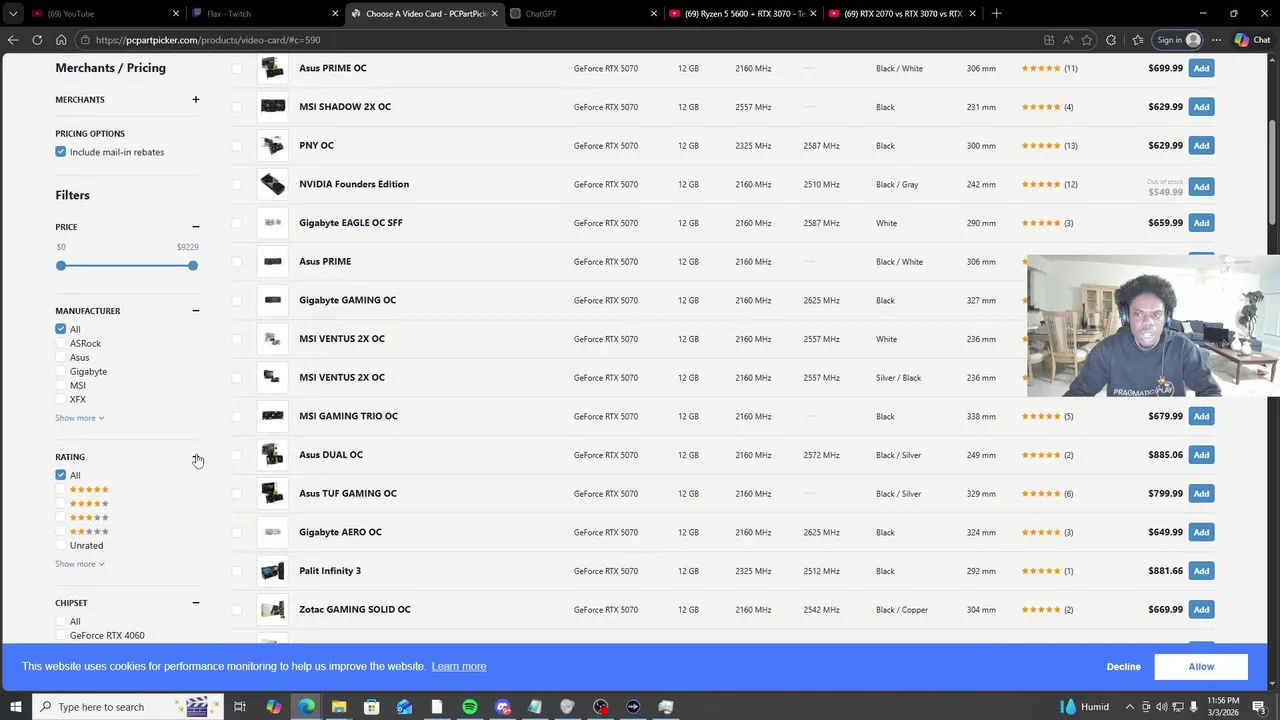Check the MSI manufacturer filter
This screenshot has width=1280, height=720.
[x=61, y=385]
